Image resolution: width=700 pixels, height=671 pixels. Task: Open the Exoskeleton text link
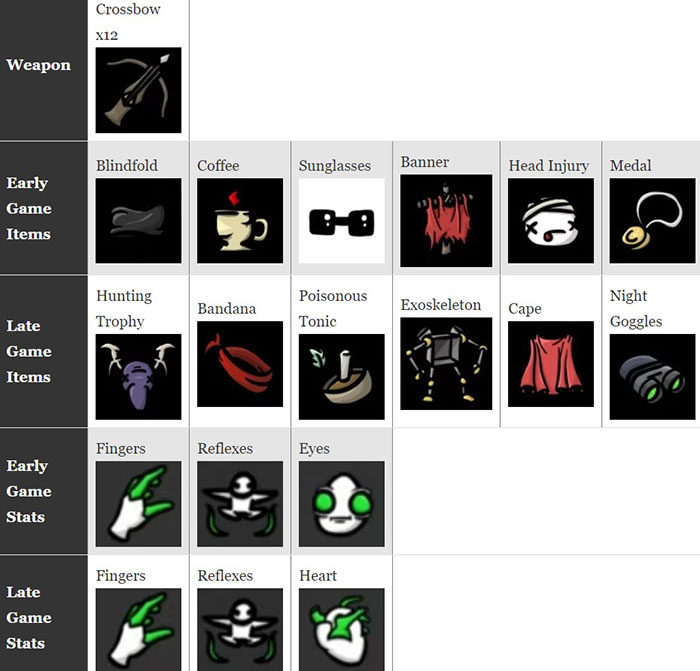coord(441,305)
